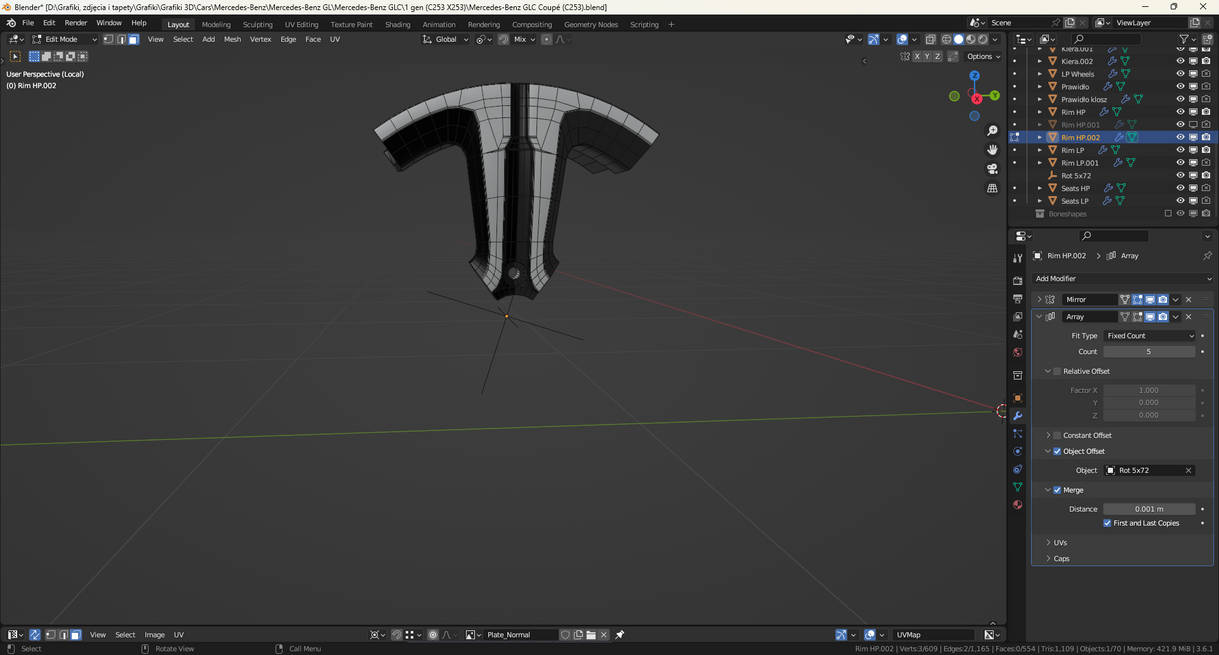Open the Material properties tab
Viewport: 1219px width, 655px height.
point(1018,505)
